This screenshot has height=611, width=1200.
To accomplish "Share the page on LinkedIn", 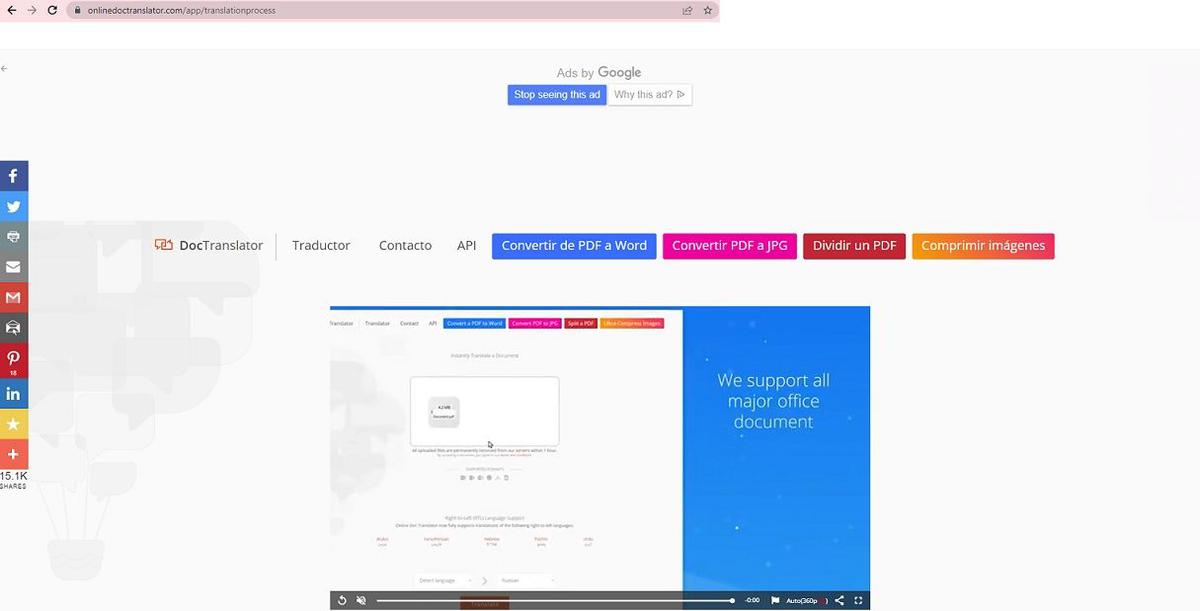I will pyautogui.click(x=13, y=393).
